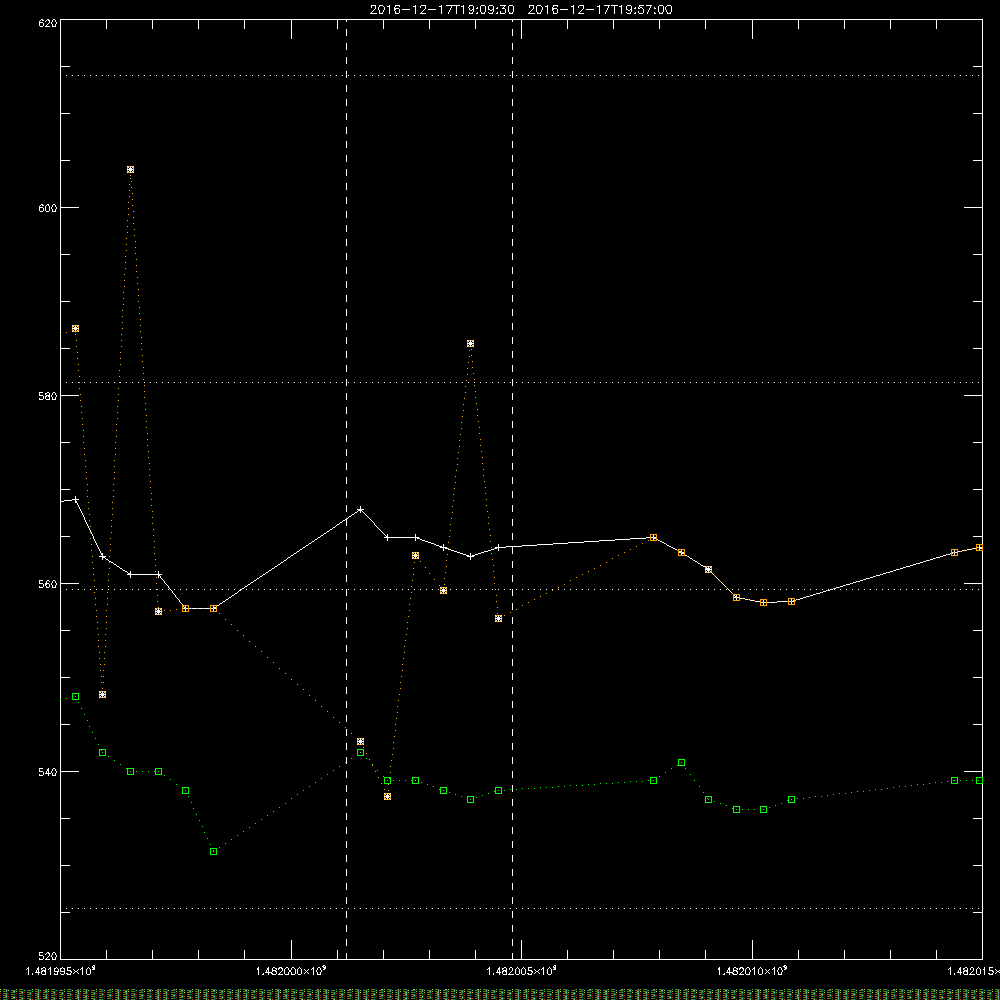Pick the orange spike marker near 585
The width and height of the screenshot is (1000, 1000).
click(x=471, y=344)
